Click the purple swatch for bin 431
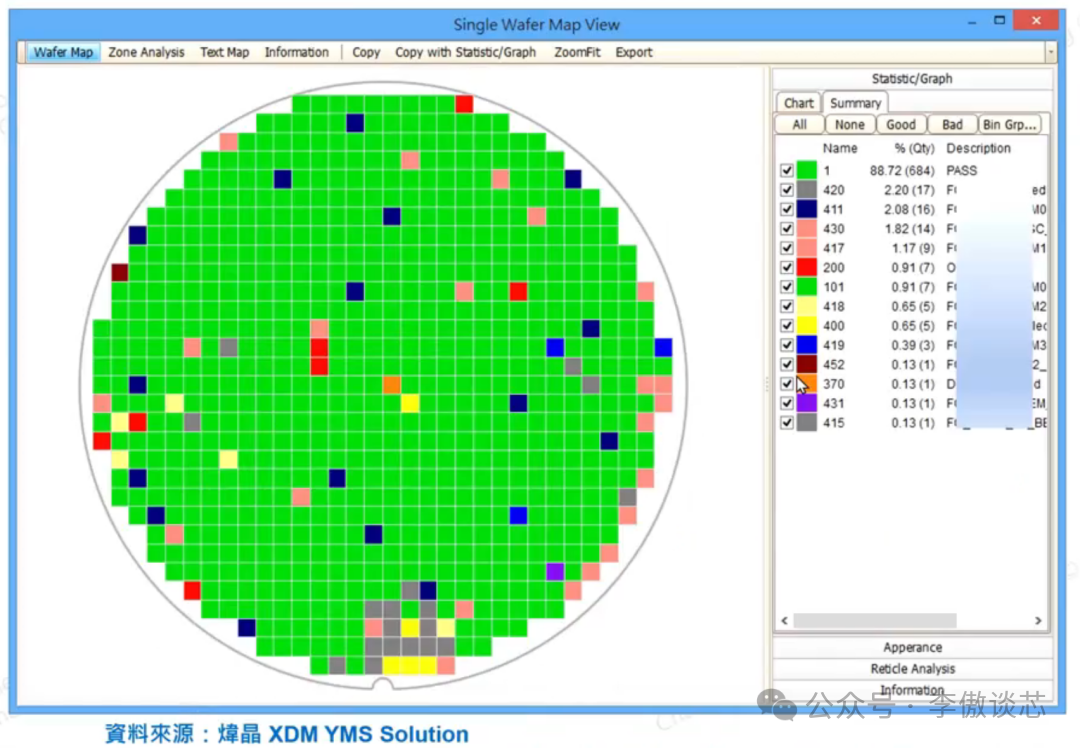Screen dimensions: 1080x748 (807, 403)
